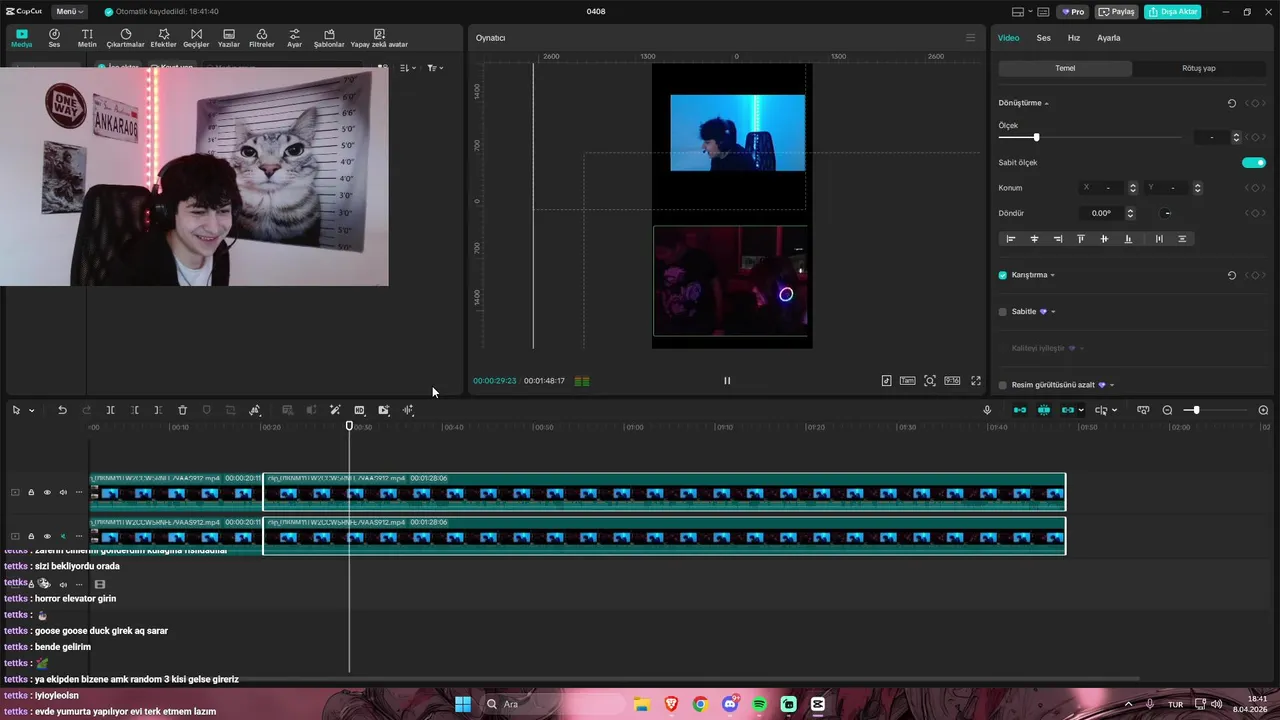Open the Filtreler filters tab
The height and width of the screenshot is (720, 1280).
pos(261,38)
